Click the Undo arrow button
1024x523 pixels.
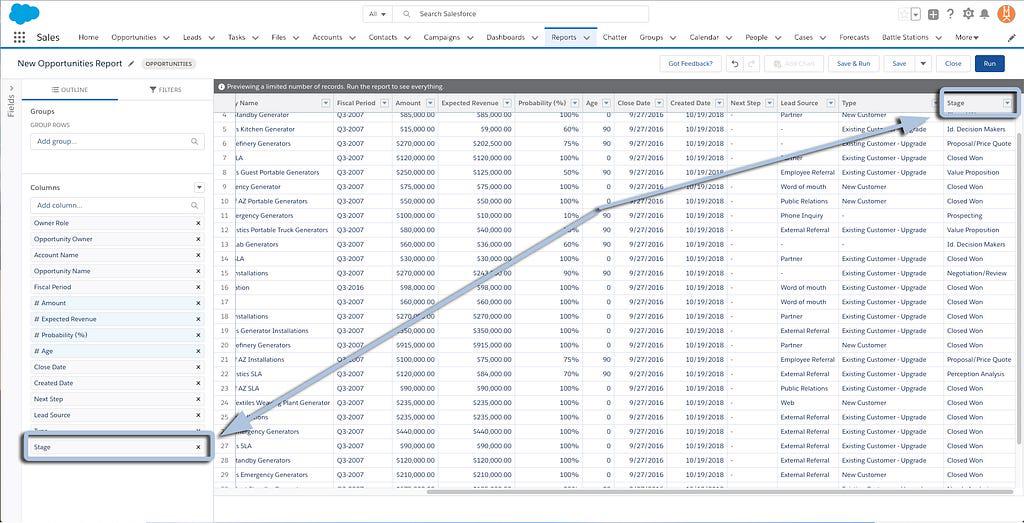pyautogui.click(x=736, y=63)
